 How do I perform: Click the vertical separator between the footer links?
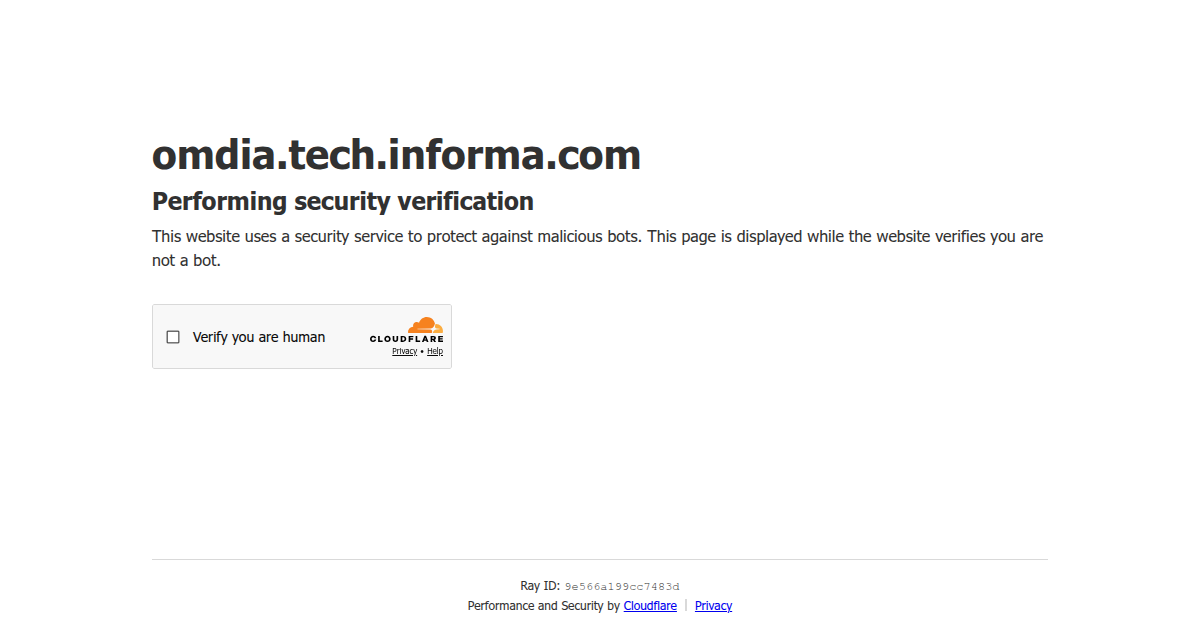[x=686, y=606]
